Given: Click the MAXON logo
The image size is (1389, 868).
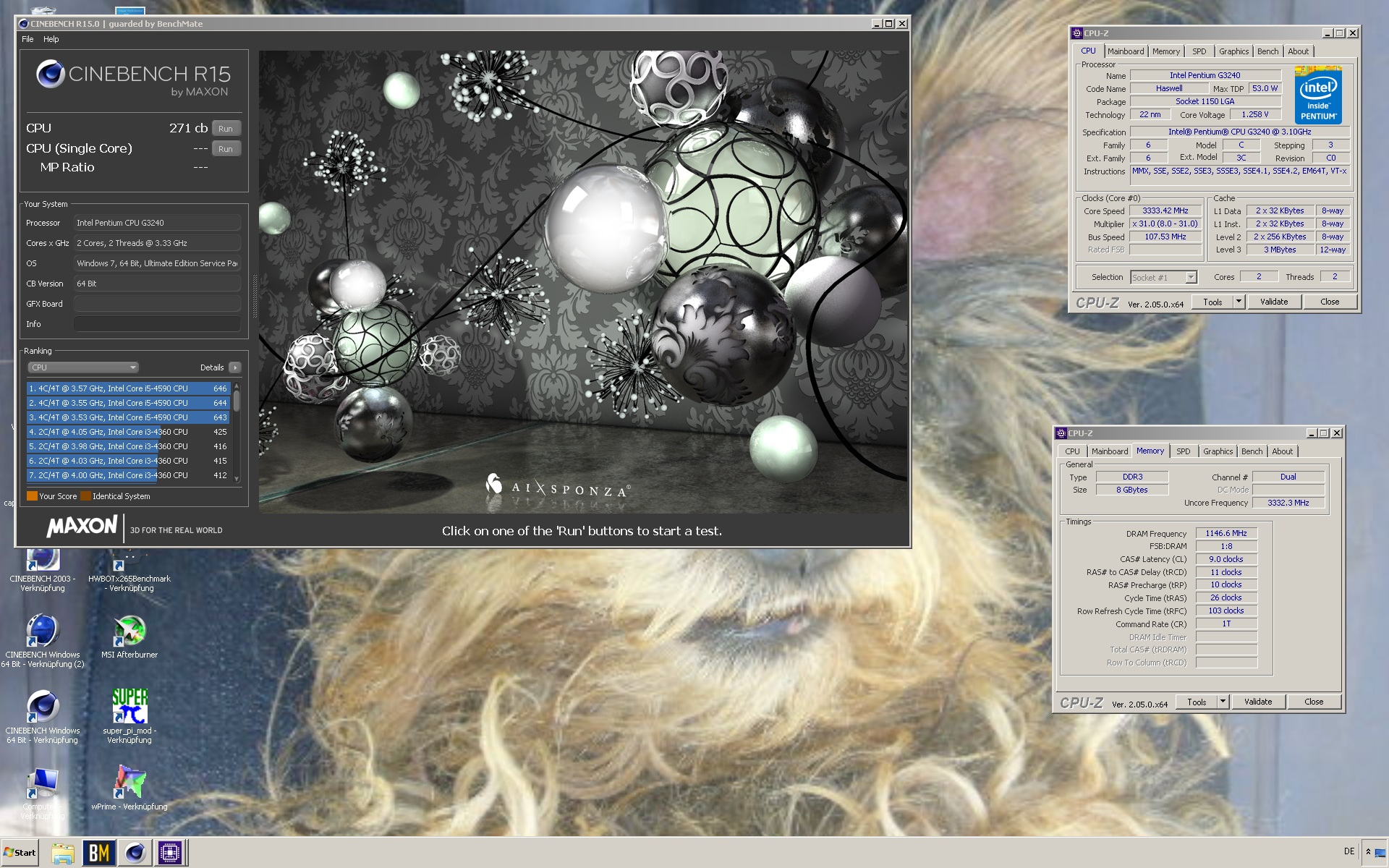Looking at the screenshot, I should [x=82, y=526].
